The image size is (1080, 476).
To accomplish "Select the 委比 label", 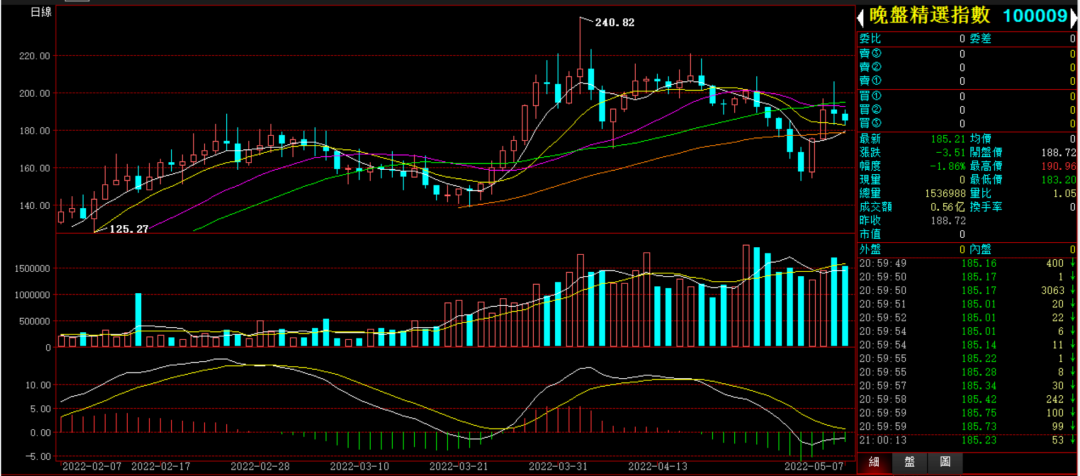I will point(869,39).
